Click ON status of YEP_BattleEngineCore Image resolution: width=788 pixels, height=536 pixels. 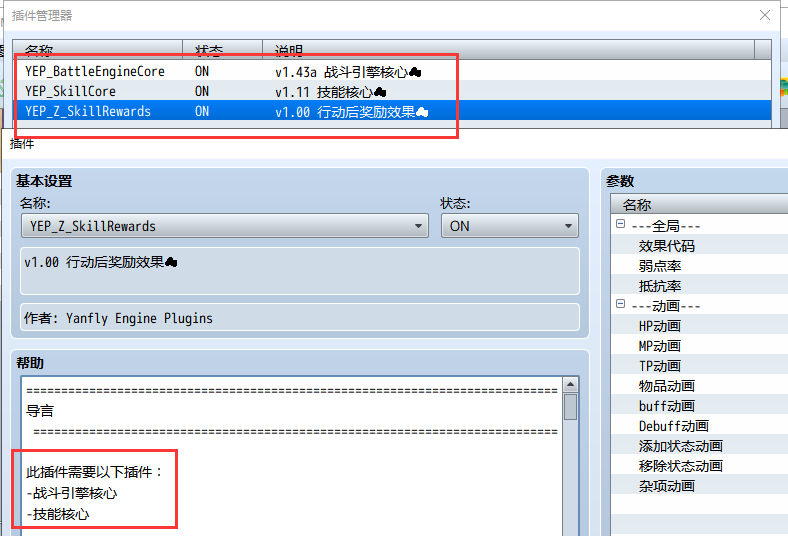pyautogui.click(x=202, y=71)
